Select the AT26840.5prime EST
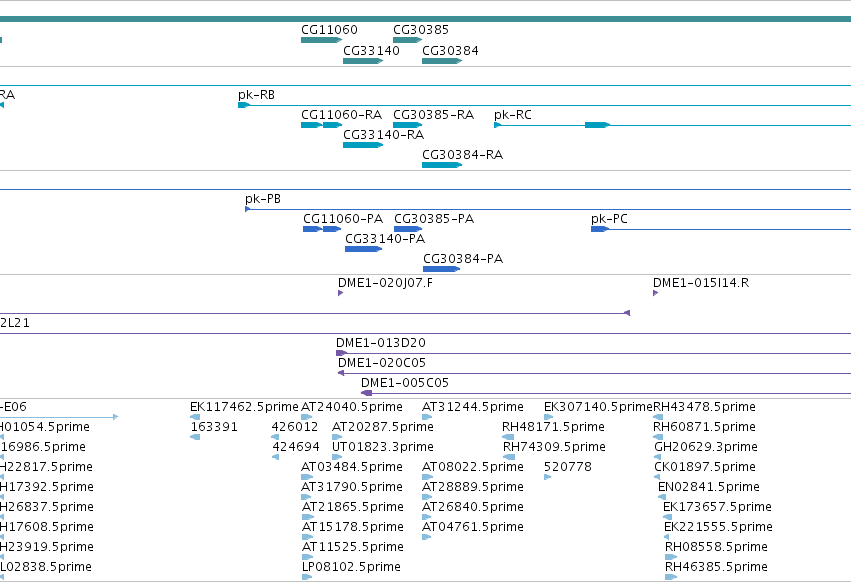The height and width of the screenshot is (582, 851). point(427,517)
